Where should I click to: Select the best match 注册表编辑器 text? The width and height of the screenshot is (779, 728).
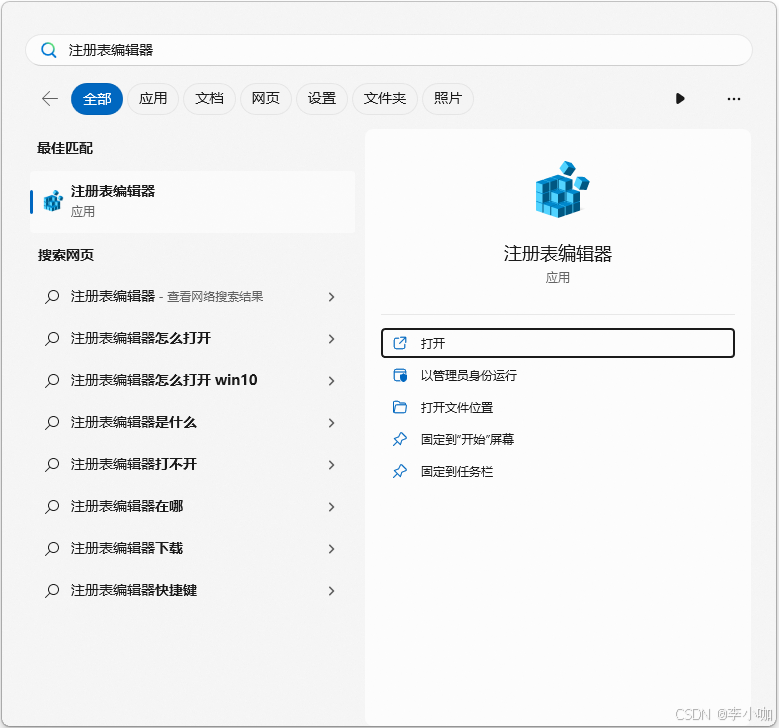tap(113, 191)
